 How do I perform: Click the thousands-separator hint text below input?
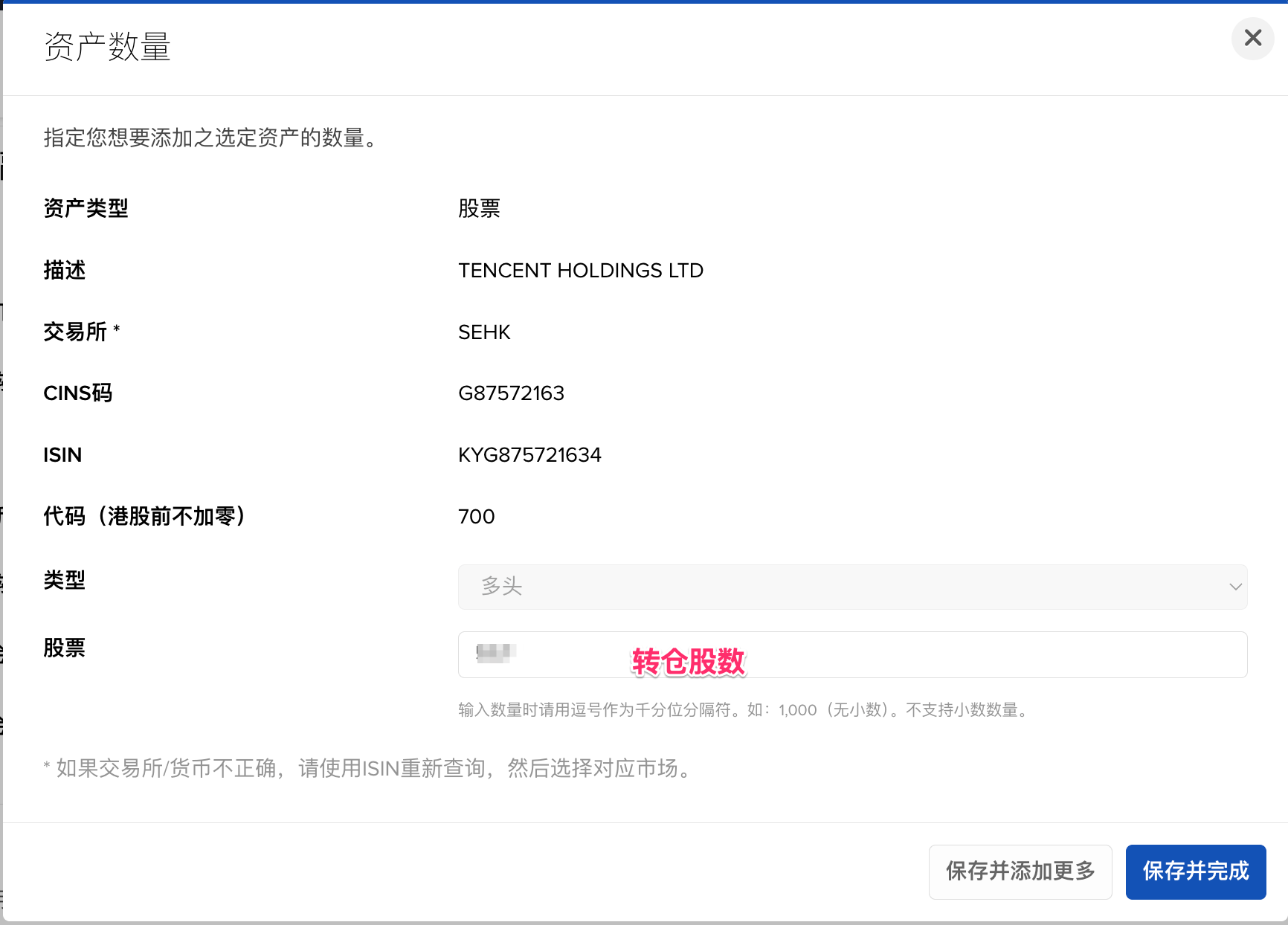[x=744, y=710]
